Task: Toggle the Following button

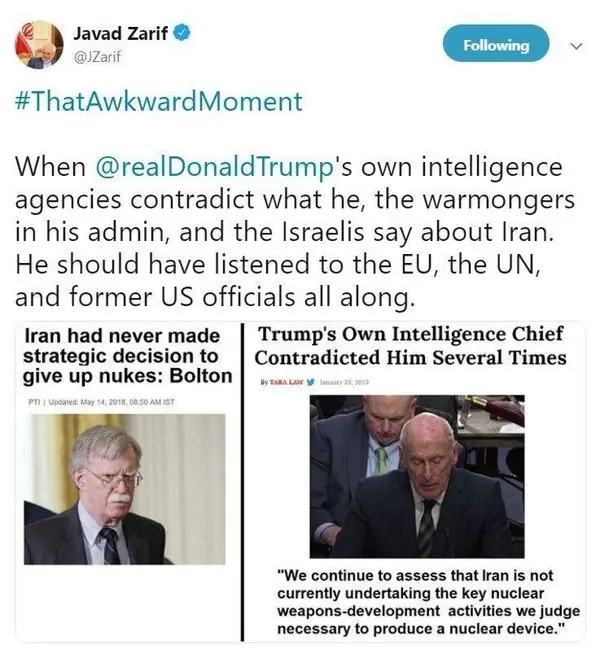Action: click(495, 45)
